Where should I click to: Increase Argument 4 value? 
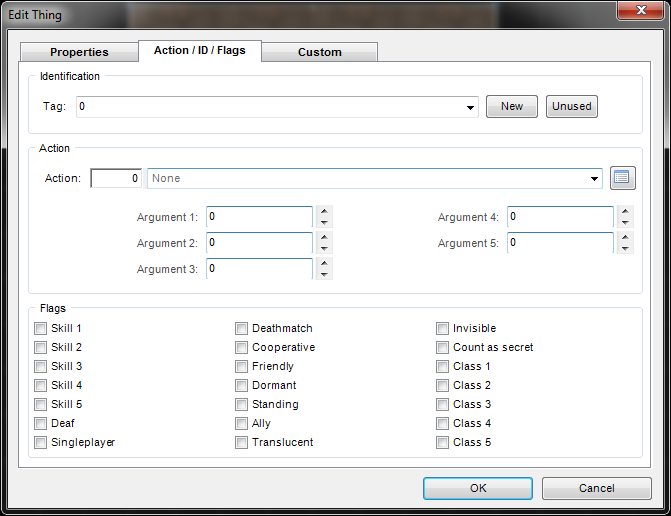pos(625,211)
